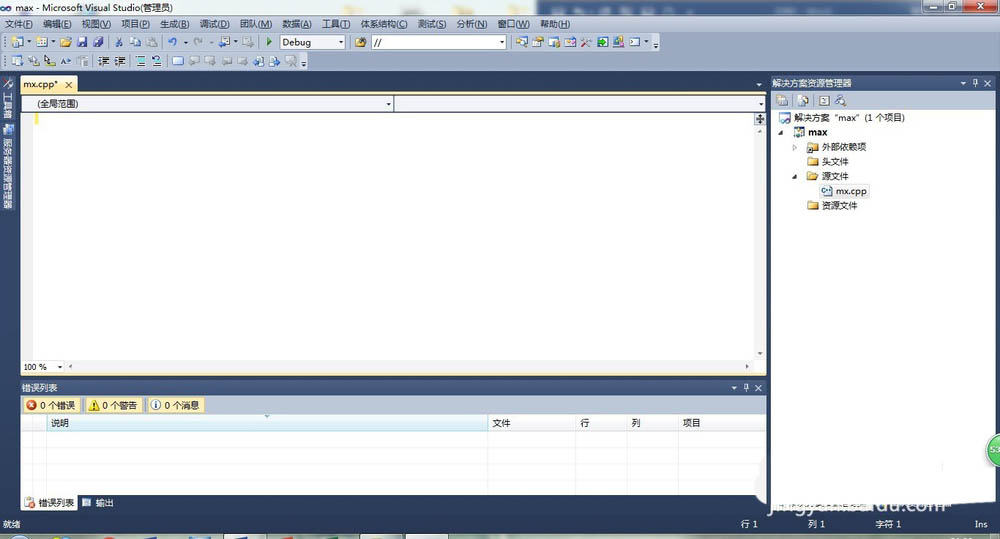Sort by the 项目 column header
Screen dimensions: 1000x539
tap(721, 423)
